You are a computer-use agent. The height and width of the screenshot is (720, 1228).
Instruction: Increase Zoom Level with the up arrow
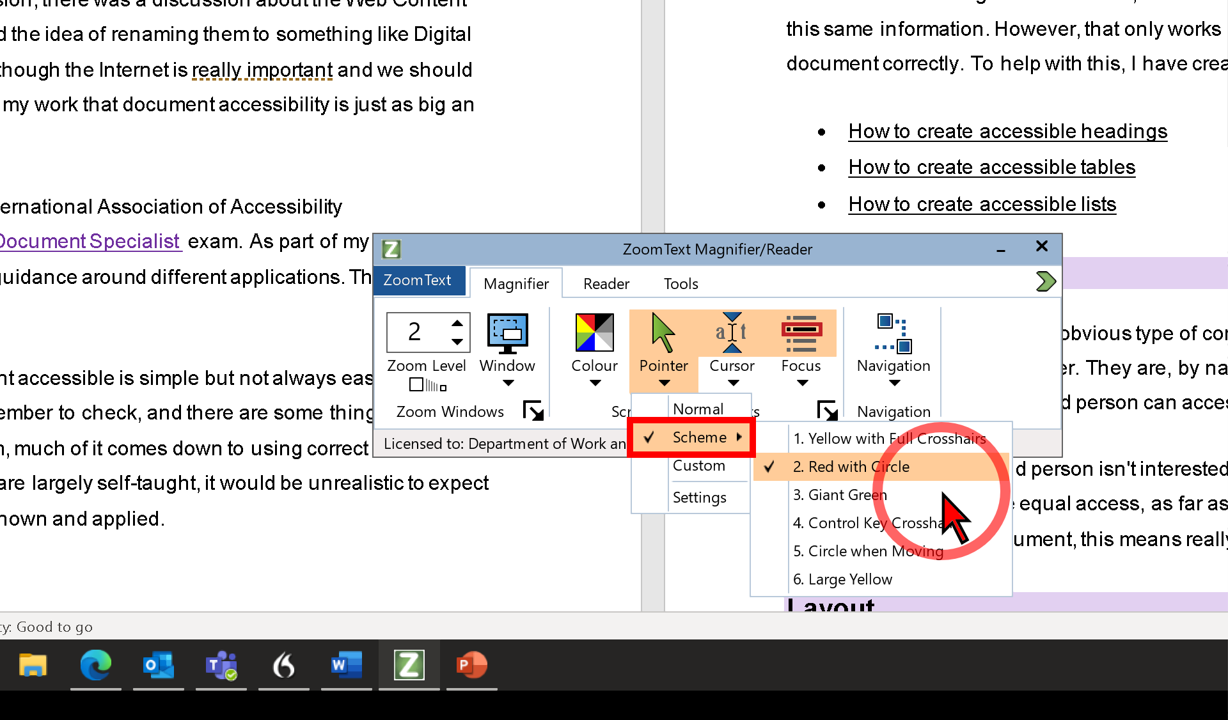coord(457,323)
